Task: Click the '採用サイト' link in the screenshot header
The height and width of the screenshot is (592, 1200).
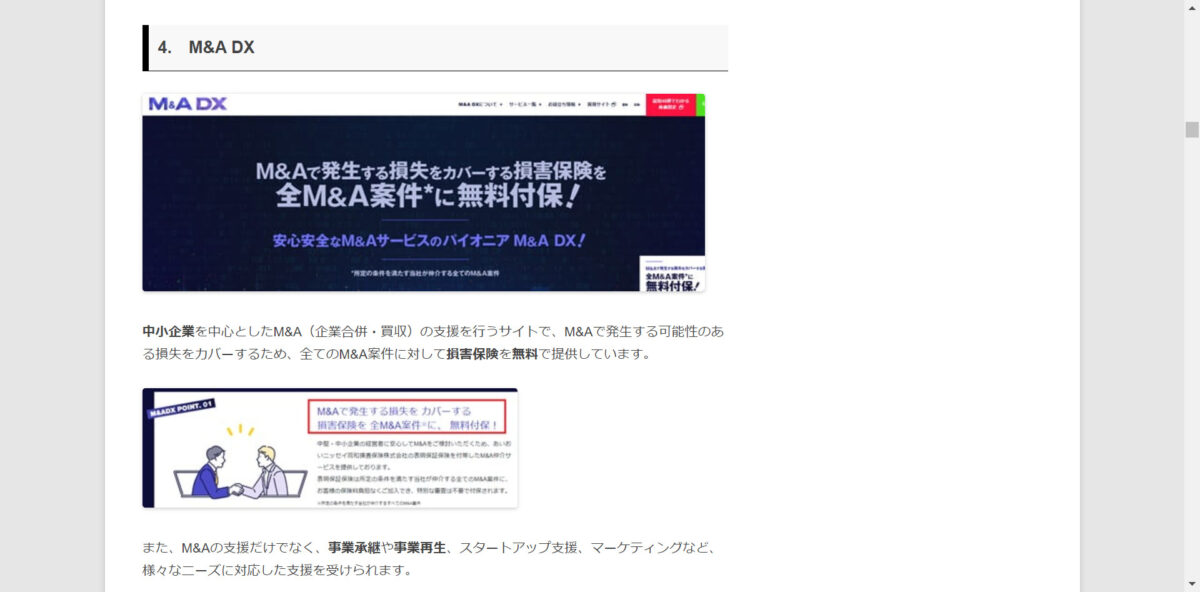Action: (600, 104)
